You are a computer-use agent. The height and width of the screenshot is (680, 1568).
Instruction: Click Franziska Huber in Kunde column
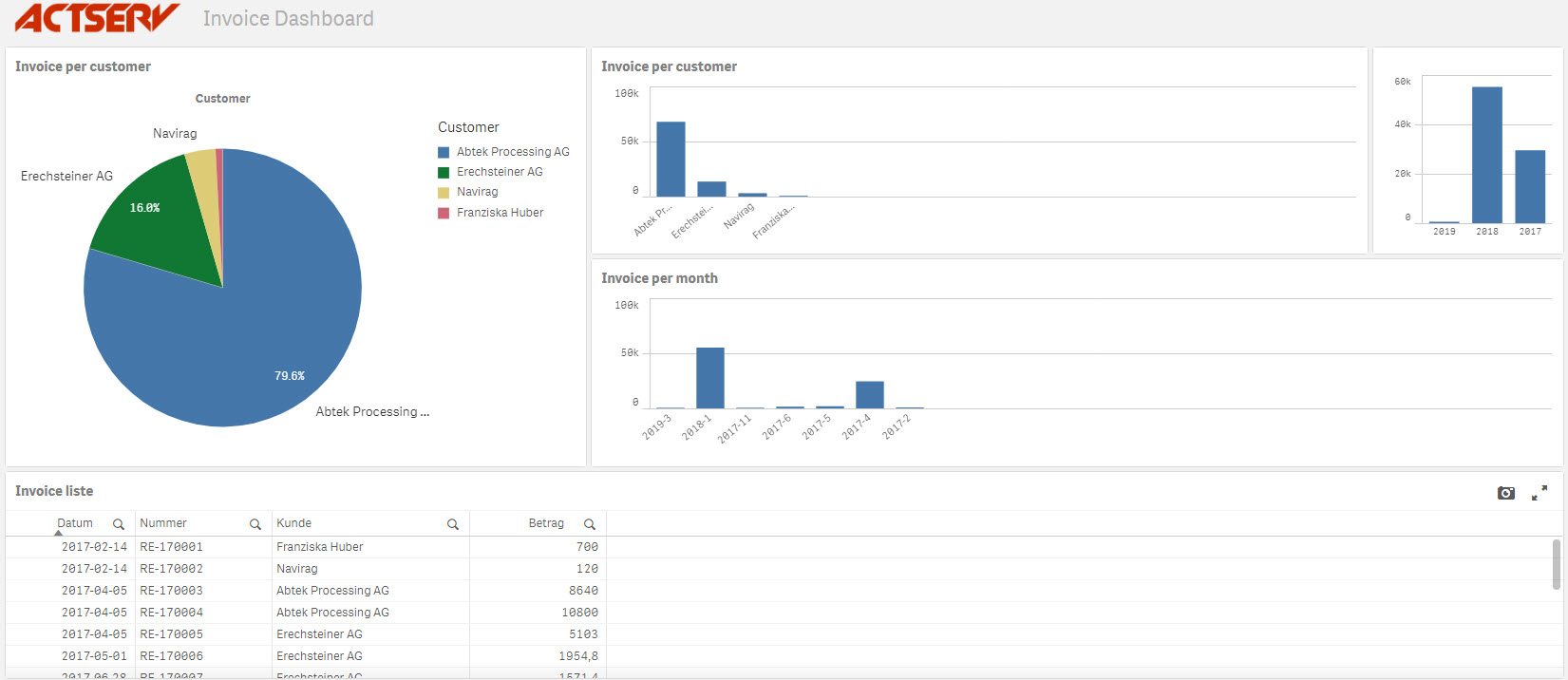point(319,547)
